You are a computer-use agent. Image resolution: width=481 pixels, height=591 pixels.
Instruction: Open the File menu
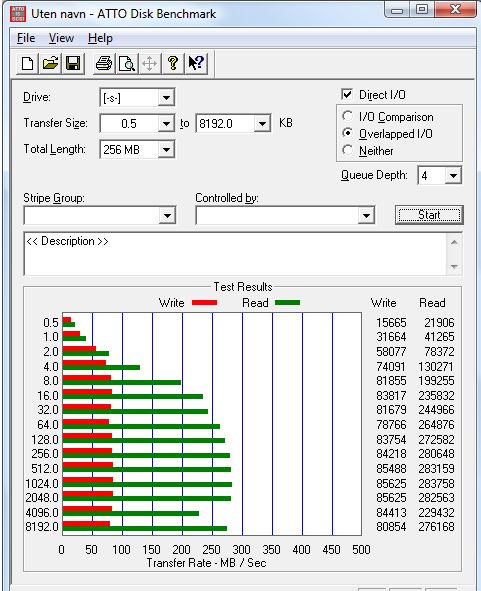tap(26, 38)
